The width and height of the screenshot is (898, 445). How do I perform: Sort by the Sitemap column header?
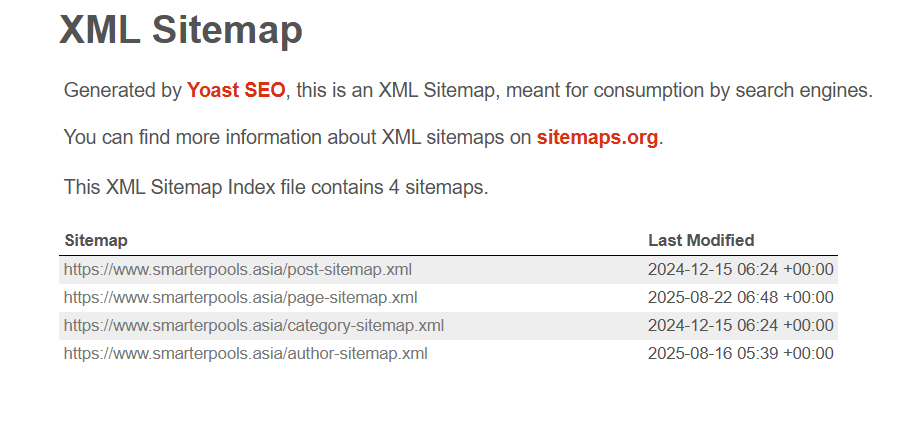(x=96, y=240)
